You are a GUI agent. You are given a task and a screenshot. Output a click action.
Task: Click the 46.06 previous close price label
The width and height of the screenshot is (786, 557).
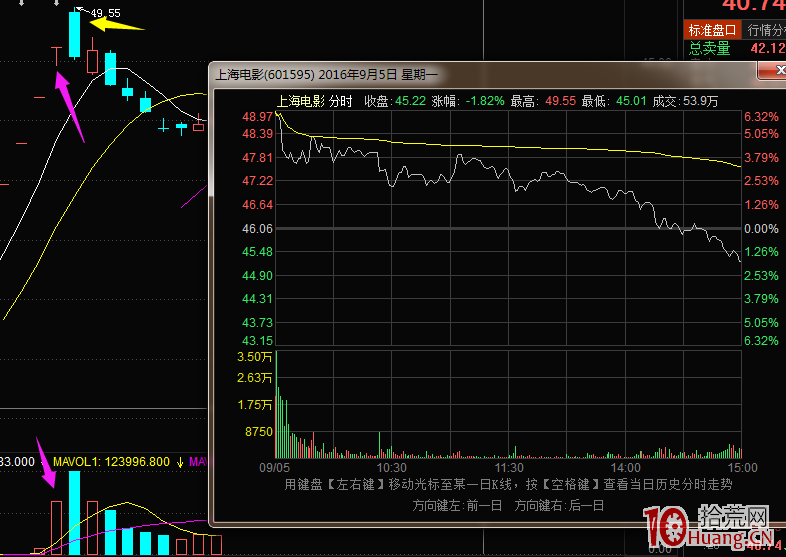[x=258, y=229]
